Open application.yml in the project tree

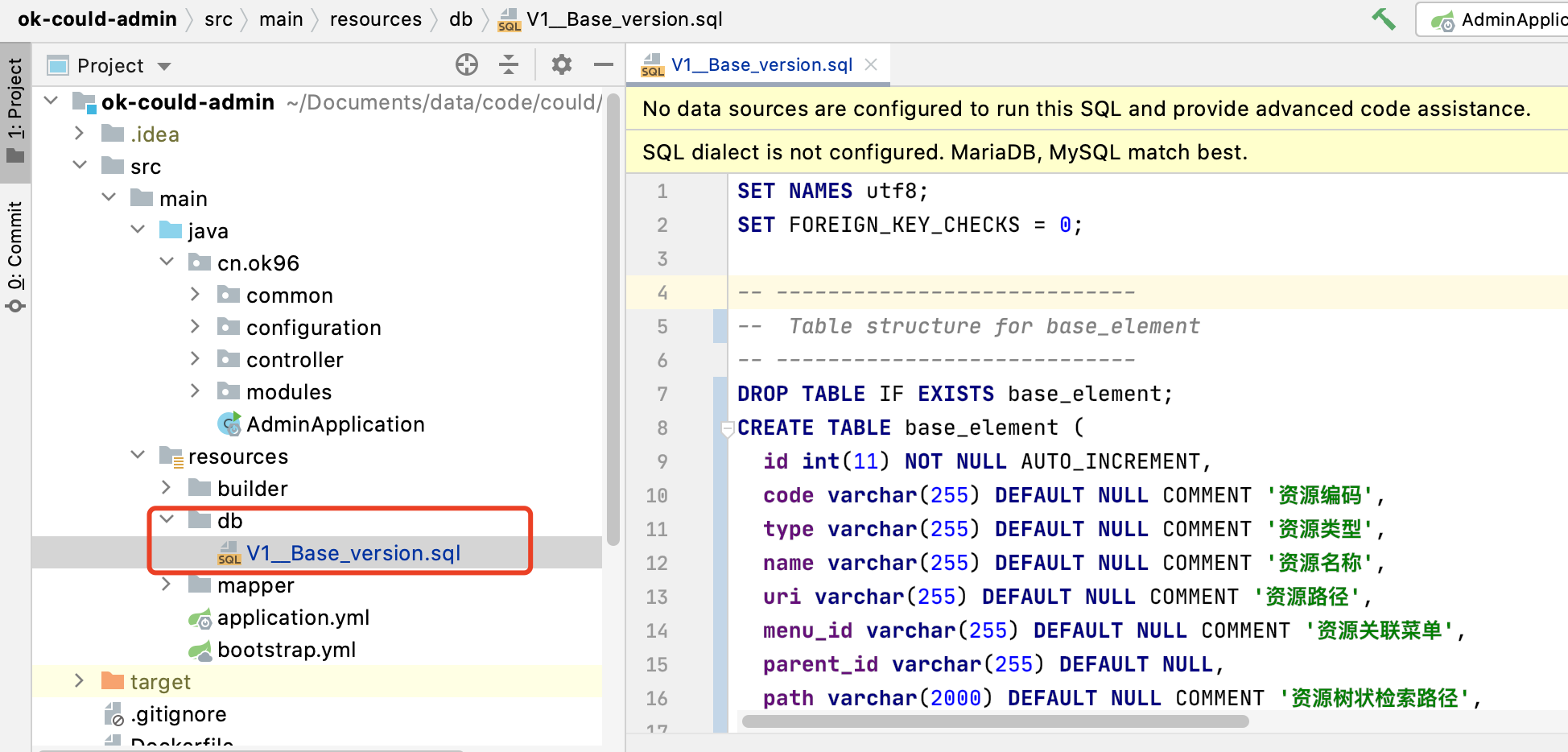pos(293,618)
